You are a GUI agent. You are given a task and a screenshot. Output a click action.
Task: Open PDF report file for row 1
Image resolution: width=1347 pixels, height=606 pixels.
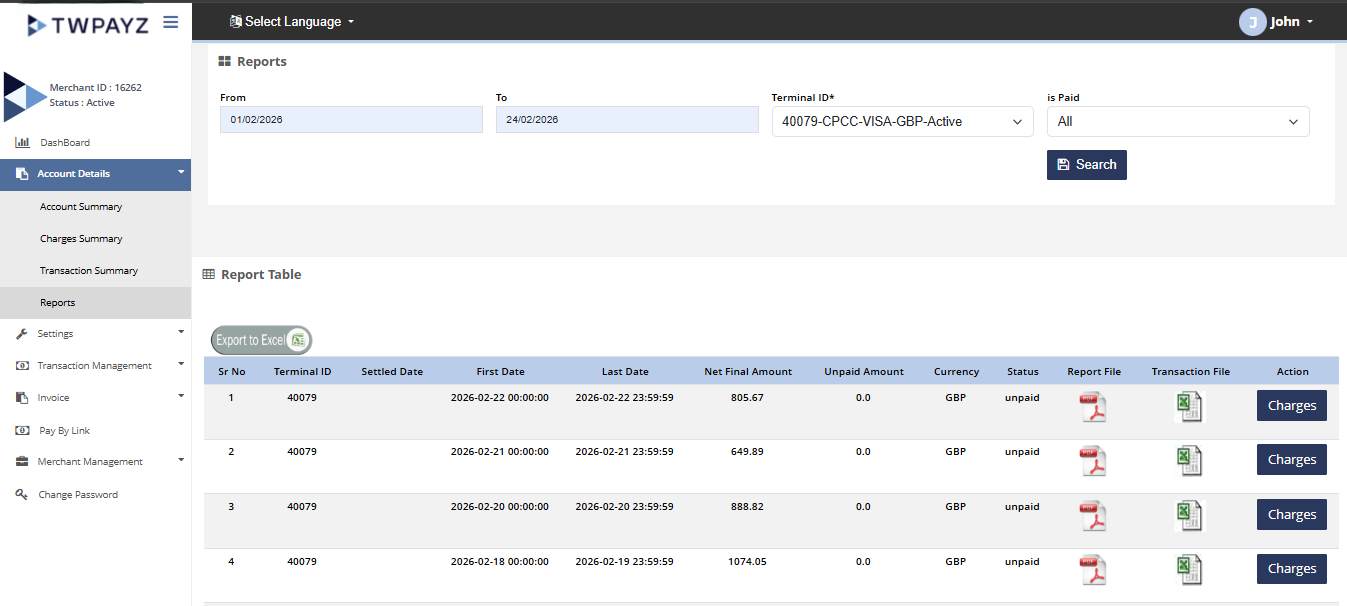(1093, 407)
